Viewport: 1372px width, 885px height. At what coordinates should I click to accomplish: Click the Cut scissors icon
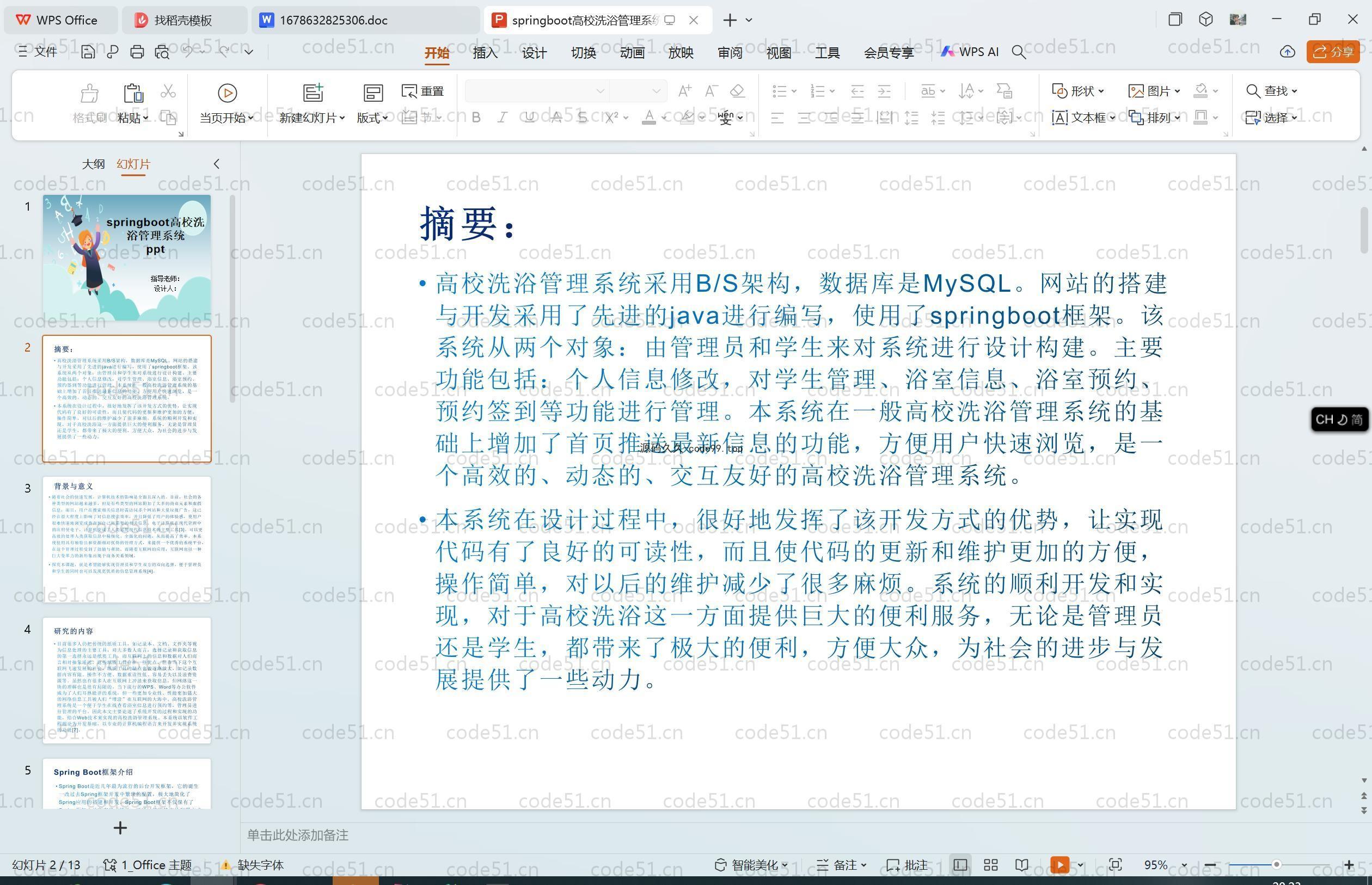(x=168, y=91)
